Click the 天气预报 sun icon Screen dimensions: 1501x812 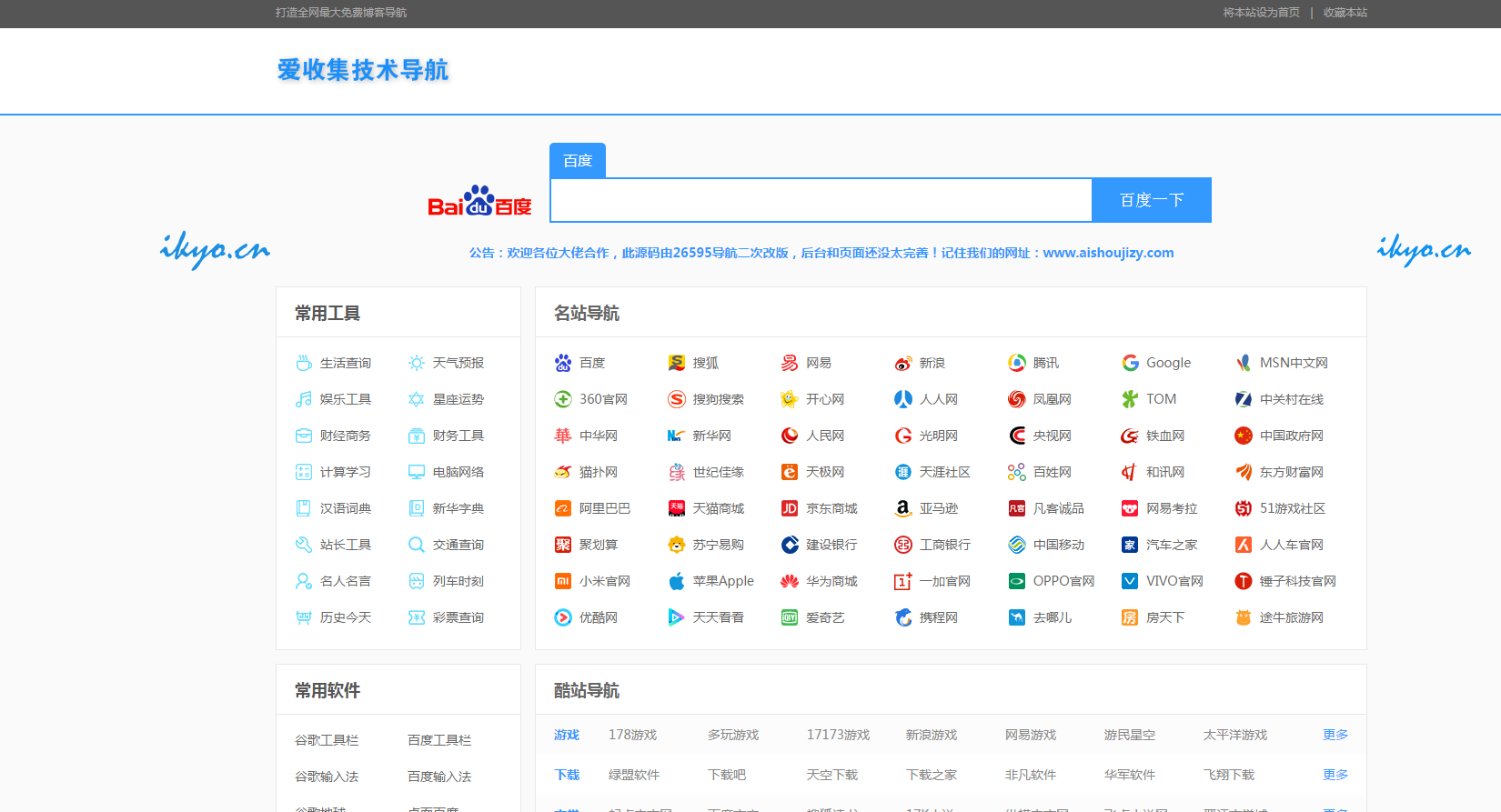(x=417, y=363)
